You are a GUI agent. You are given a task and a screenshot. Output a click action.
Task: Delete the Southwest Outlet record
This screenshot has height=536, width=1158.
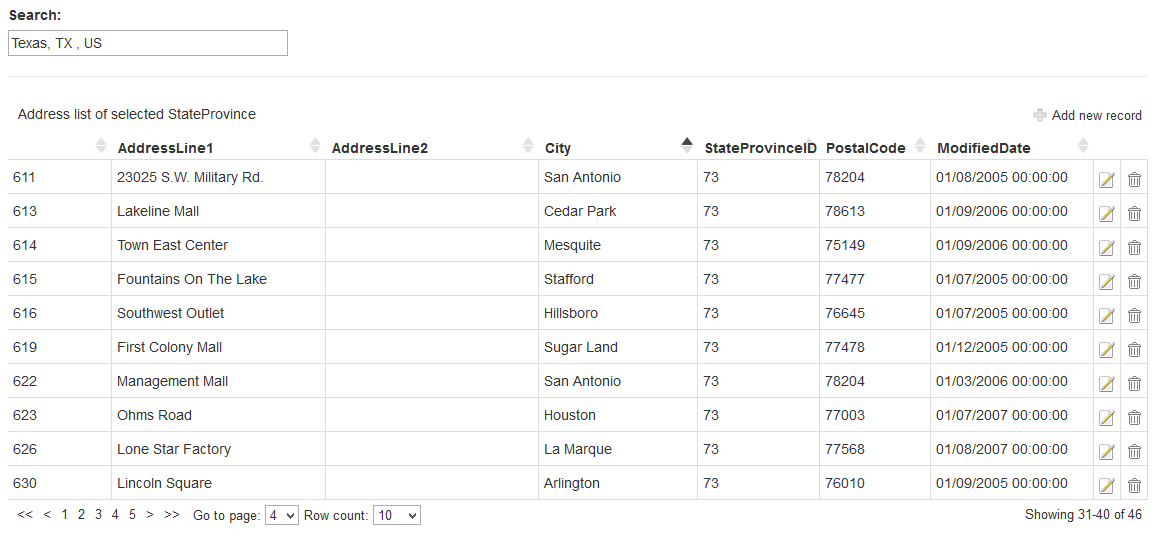click(x=1134, y=315)
